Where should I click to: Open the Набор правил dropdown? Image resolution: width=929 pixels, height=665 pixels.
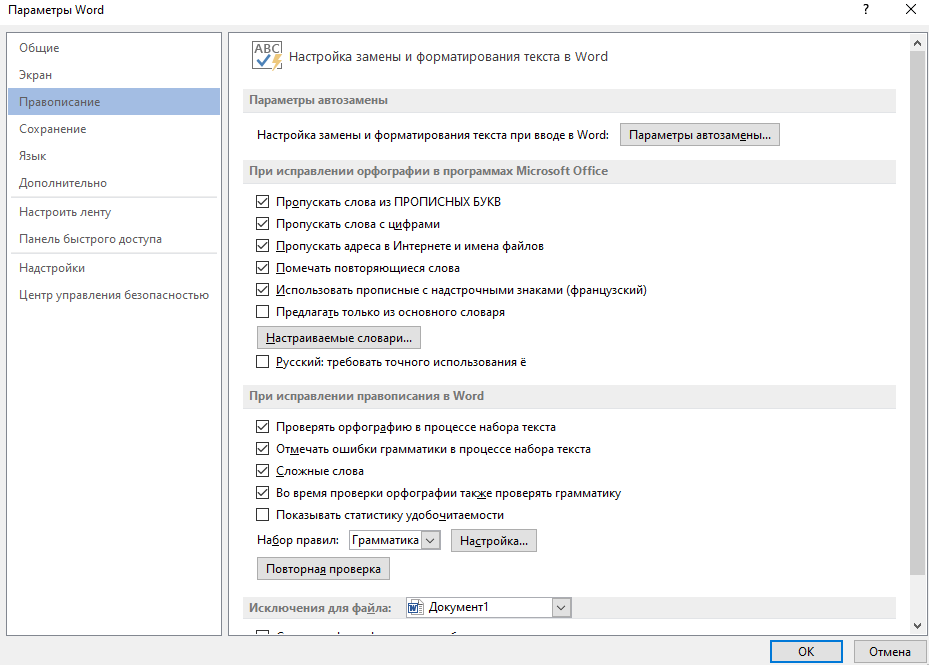pos(431,541)
